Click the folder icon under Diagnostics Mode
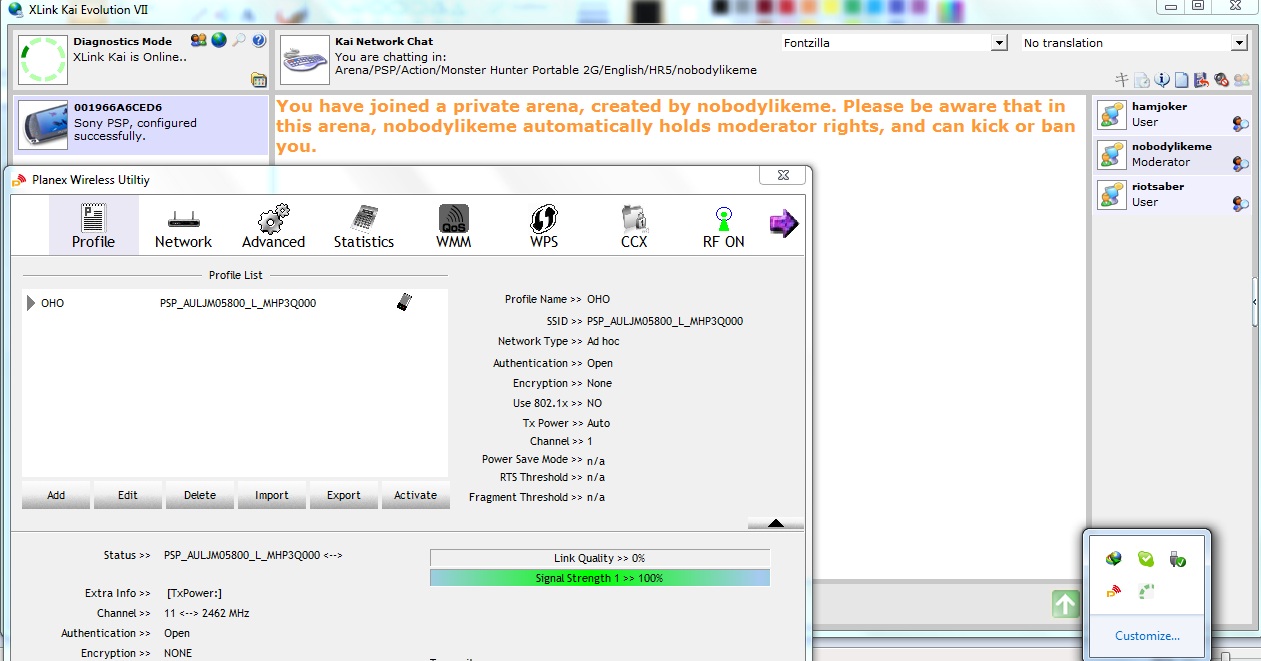This screenshot has height=661, width=1261. click(x=259, y=80)
